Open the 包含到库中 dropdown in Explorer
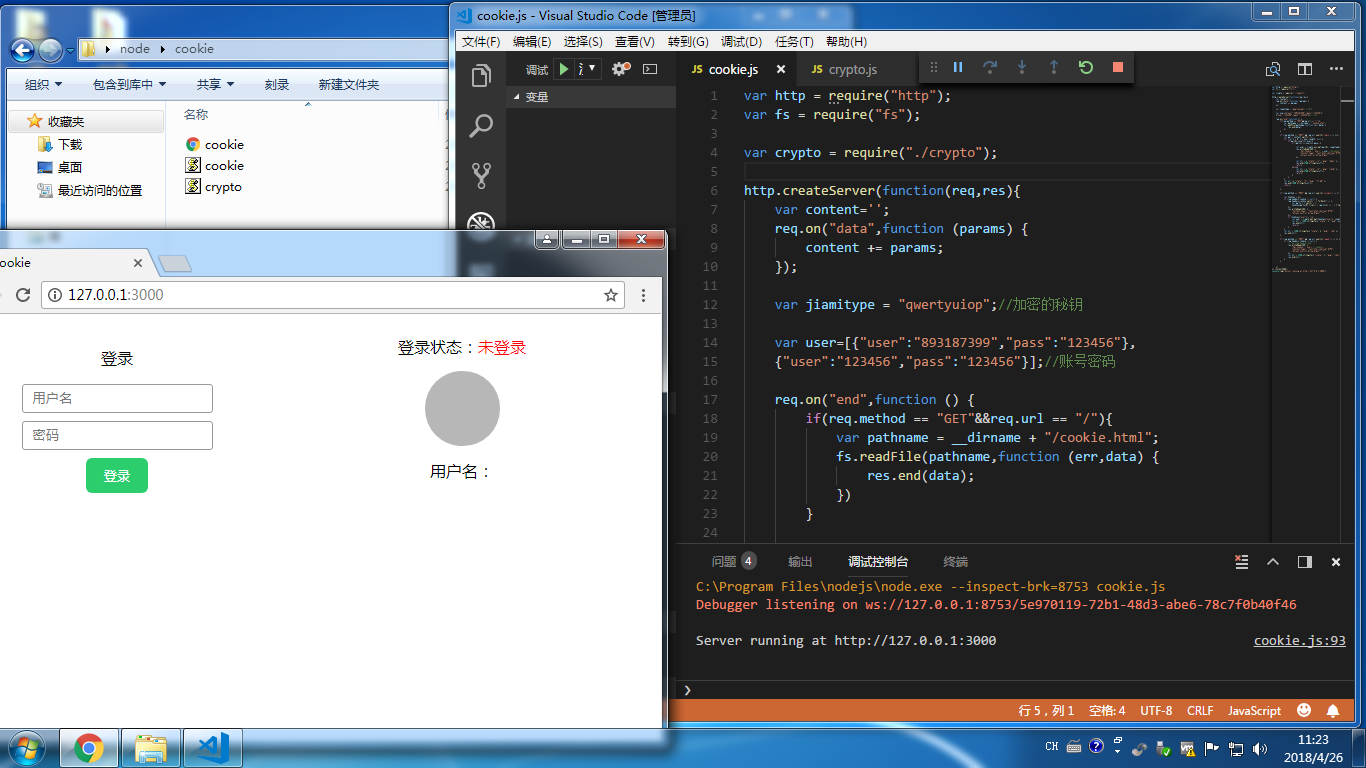 point(130,85)
